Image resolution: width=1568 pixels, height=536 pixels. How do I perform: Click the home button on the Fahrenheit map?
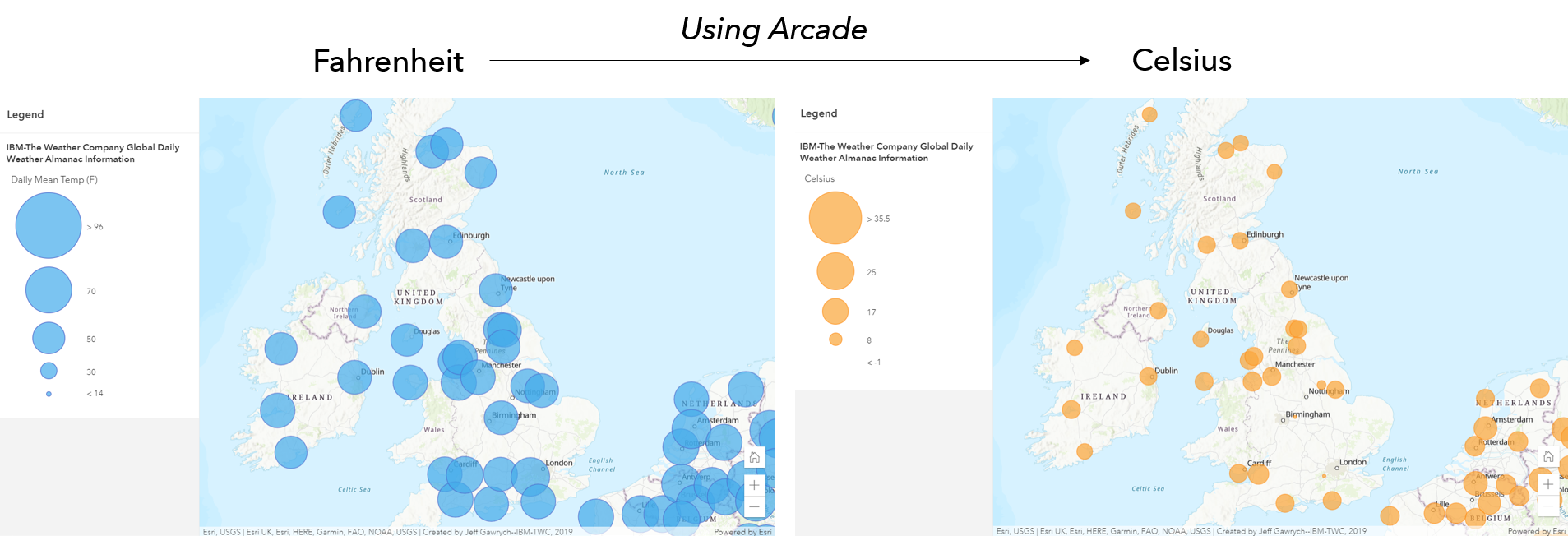tap(754, 458)
